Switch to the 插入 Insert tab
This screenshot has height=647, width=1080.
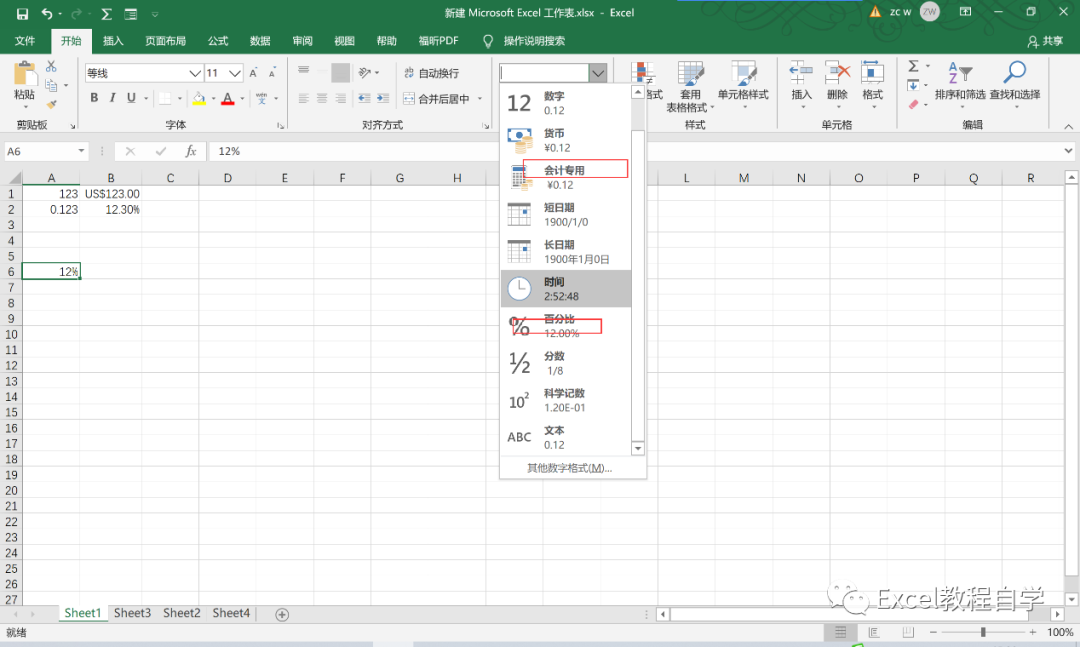tap(113, 41)
